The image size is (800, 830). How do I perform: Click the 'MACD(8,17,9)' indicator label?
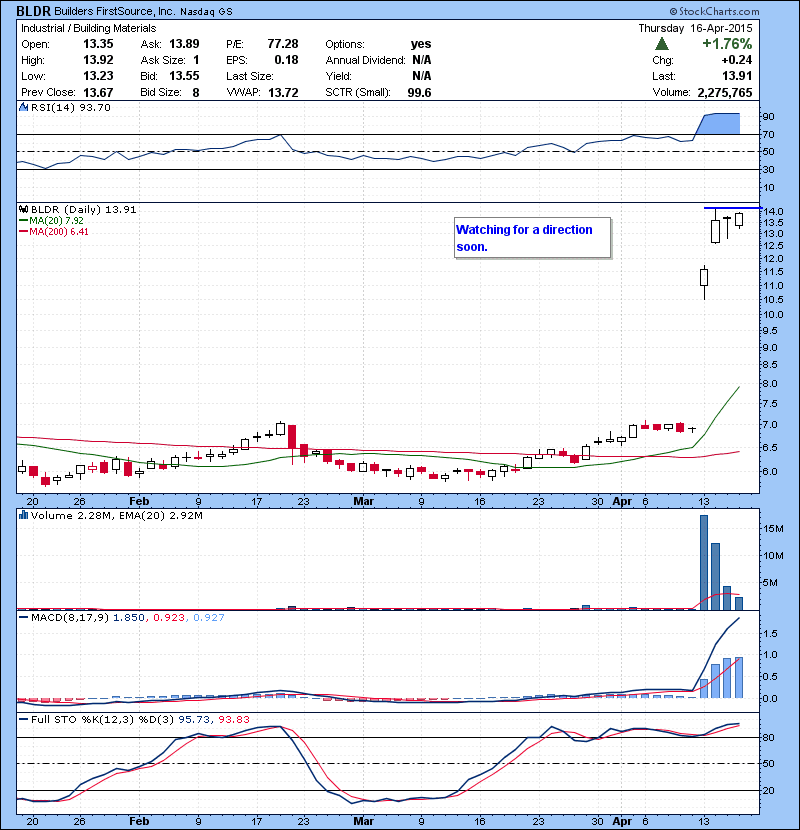70,617
